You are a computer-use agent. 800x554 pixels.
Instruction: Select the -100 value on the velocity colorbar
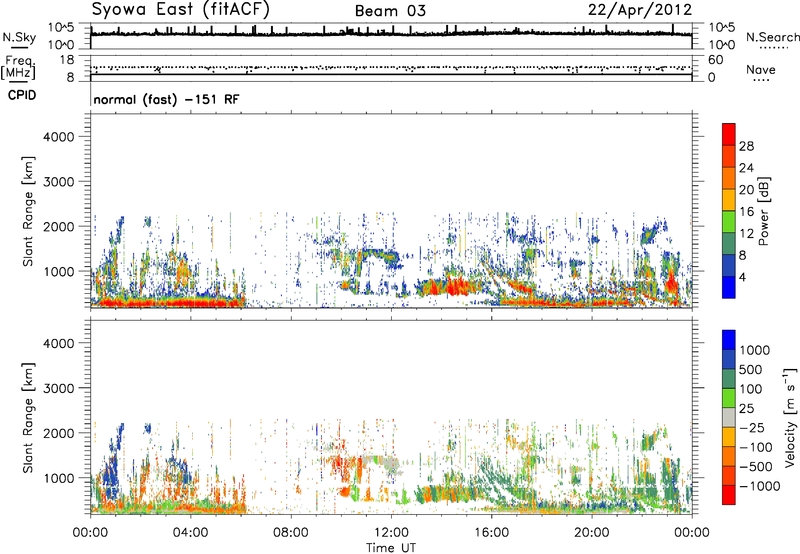[x=755, y=447]
